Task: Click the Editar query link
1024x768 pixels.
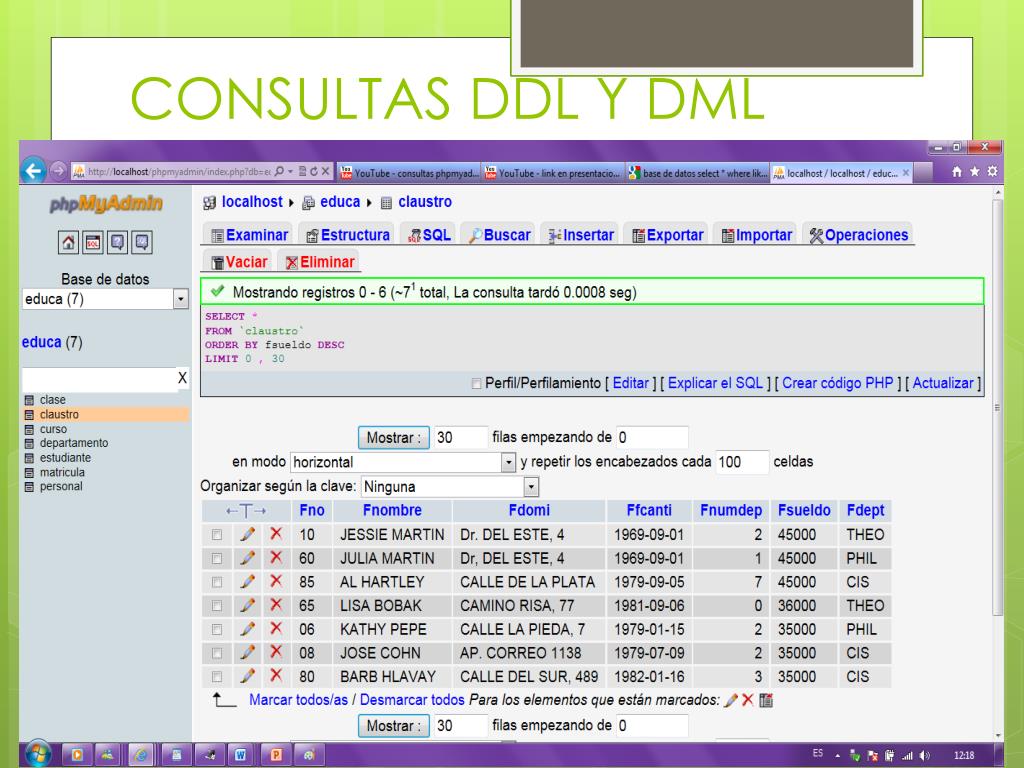Action: pos(630,383)
